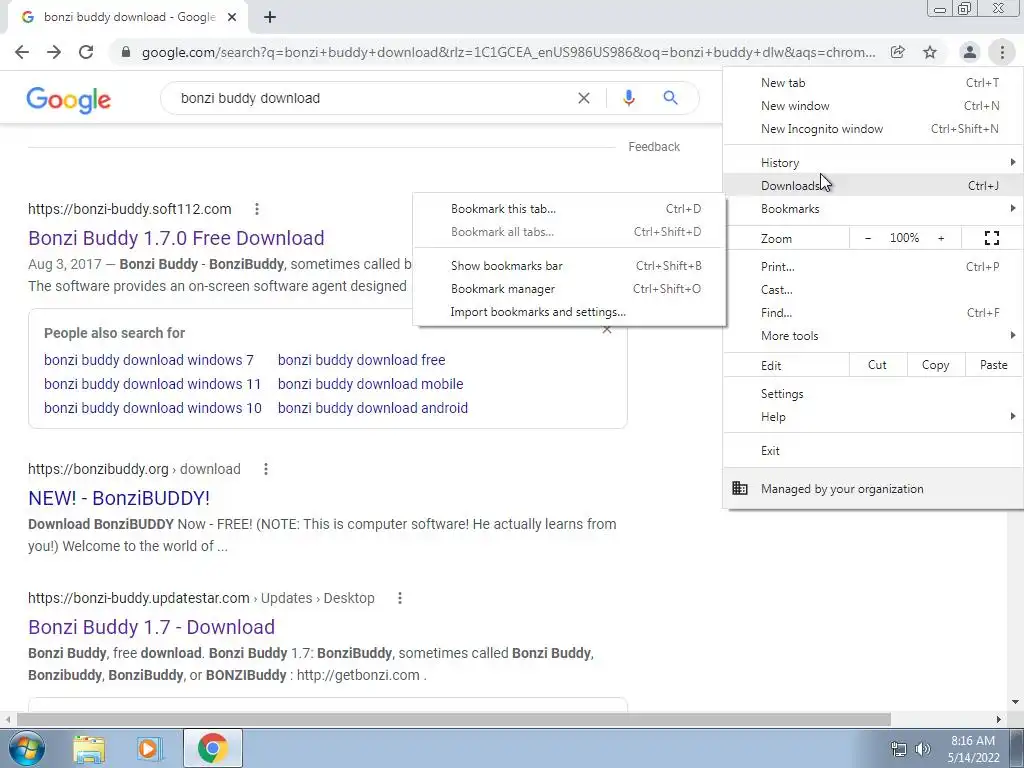Start voice search with microphone icon
Screen dimensions: 1024x768
[x=628, y=98]
